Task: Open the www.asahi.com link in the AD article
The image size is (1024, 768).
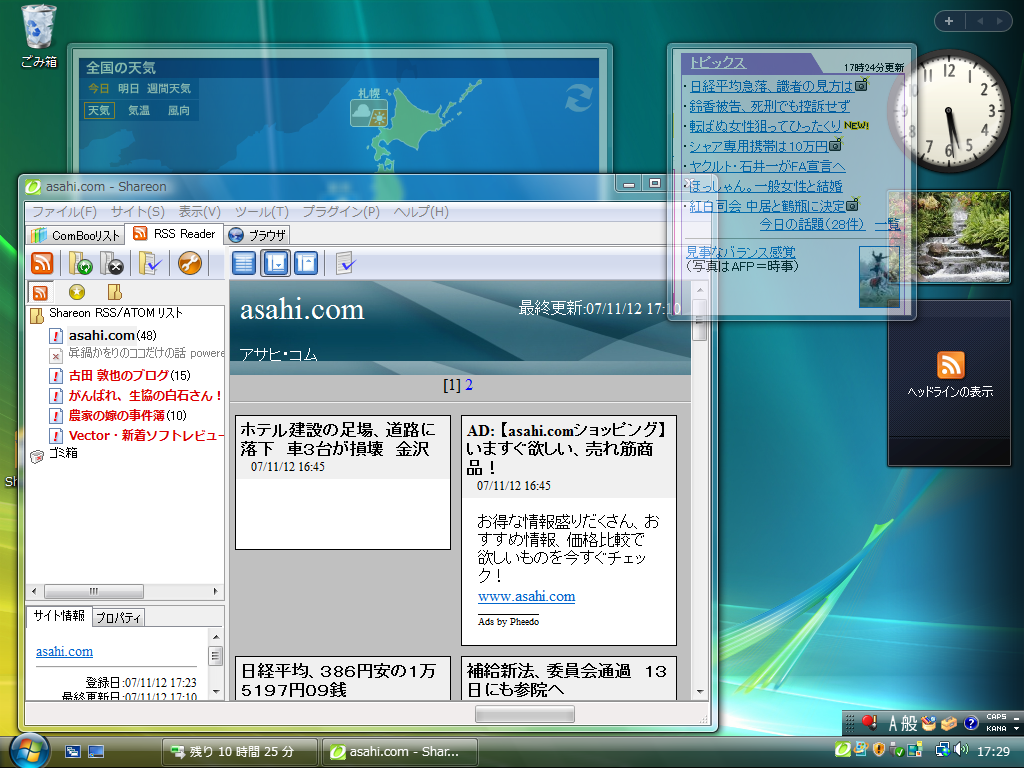Action: click(x=526, y=596)
